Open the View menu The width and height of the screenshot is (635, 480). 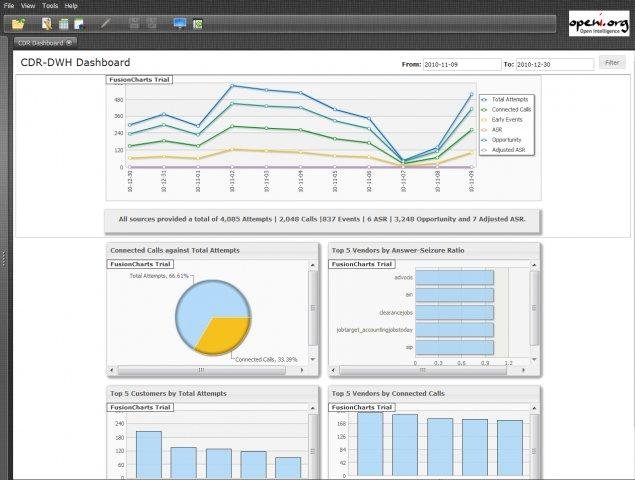coord(28,6)
